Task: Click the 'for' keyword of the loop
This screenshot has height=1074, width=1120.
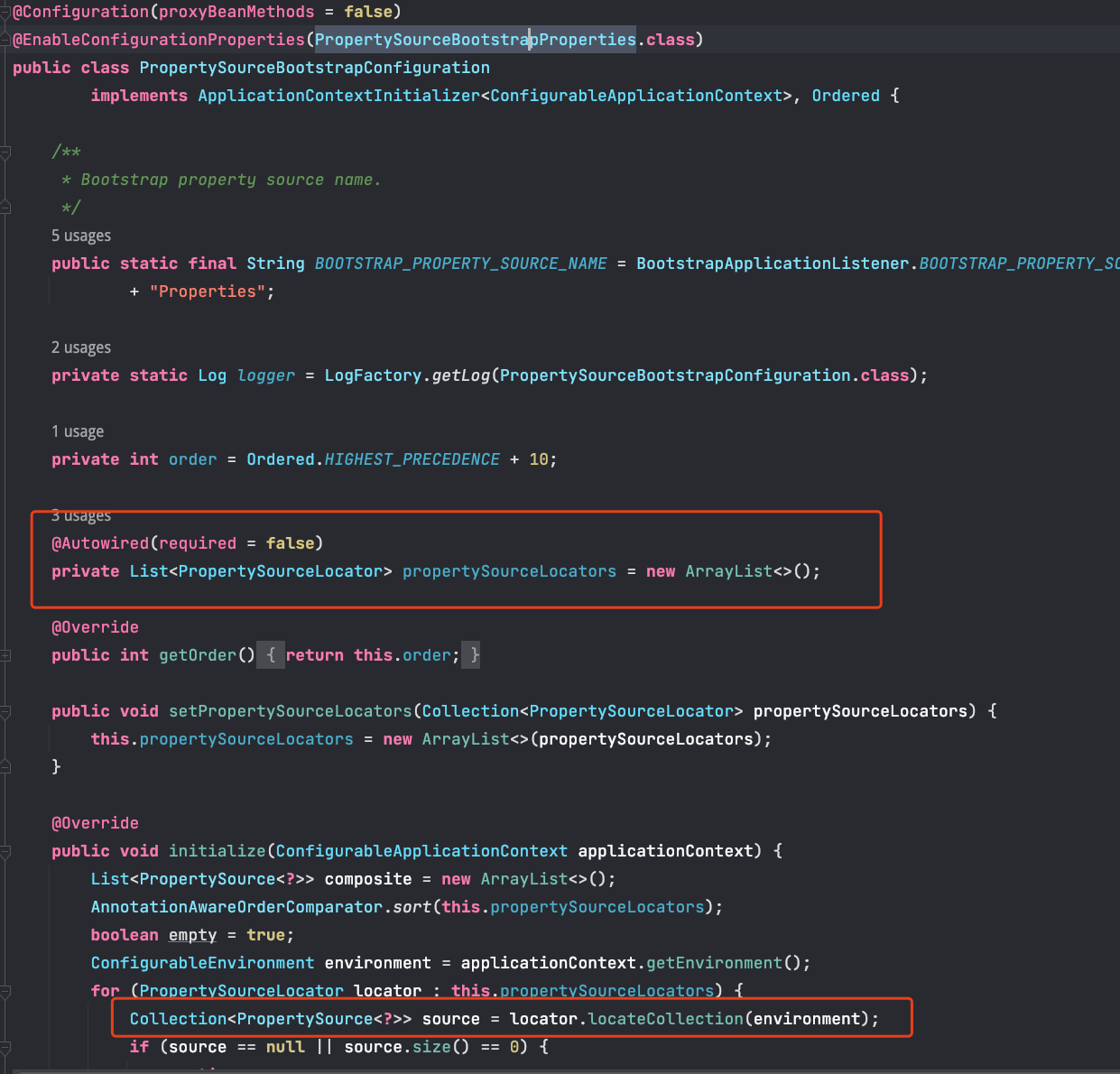Action: pos(106,991)
